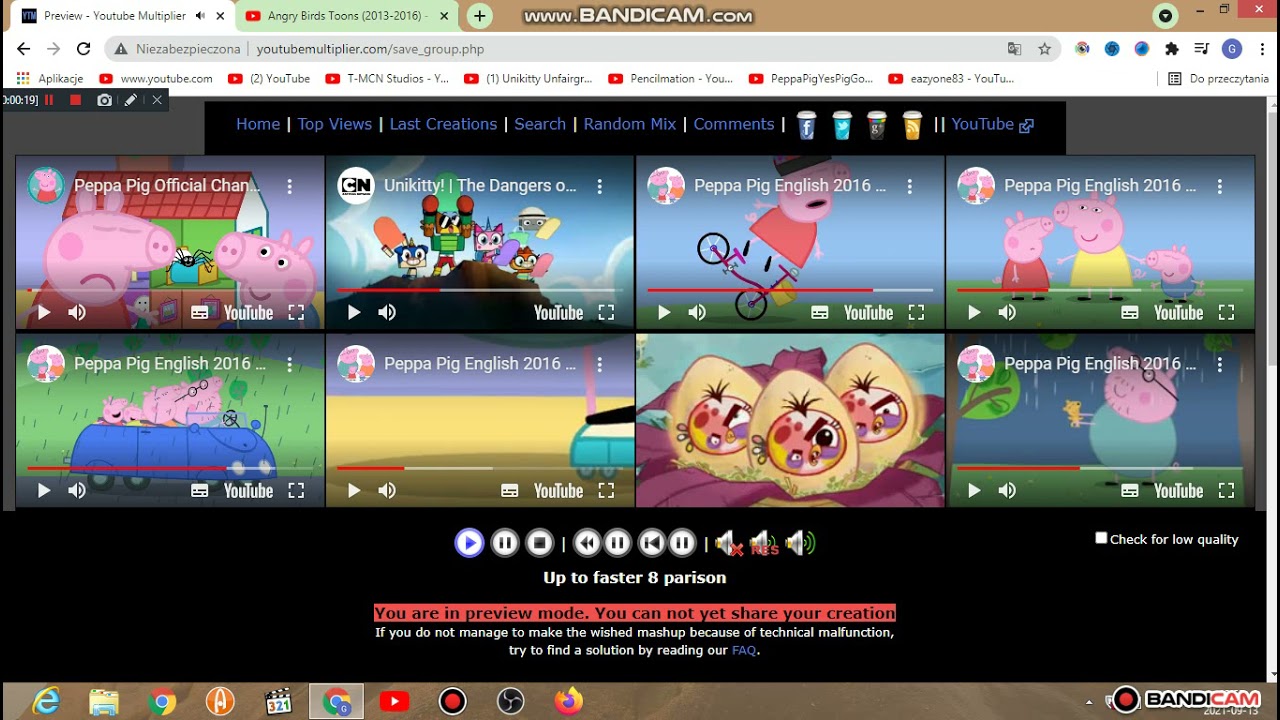
Task: Go to Top Views
Action: pyautogui.click(x=334, y=124)
